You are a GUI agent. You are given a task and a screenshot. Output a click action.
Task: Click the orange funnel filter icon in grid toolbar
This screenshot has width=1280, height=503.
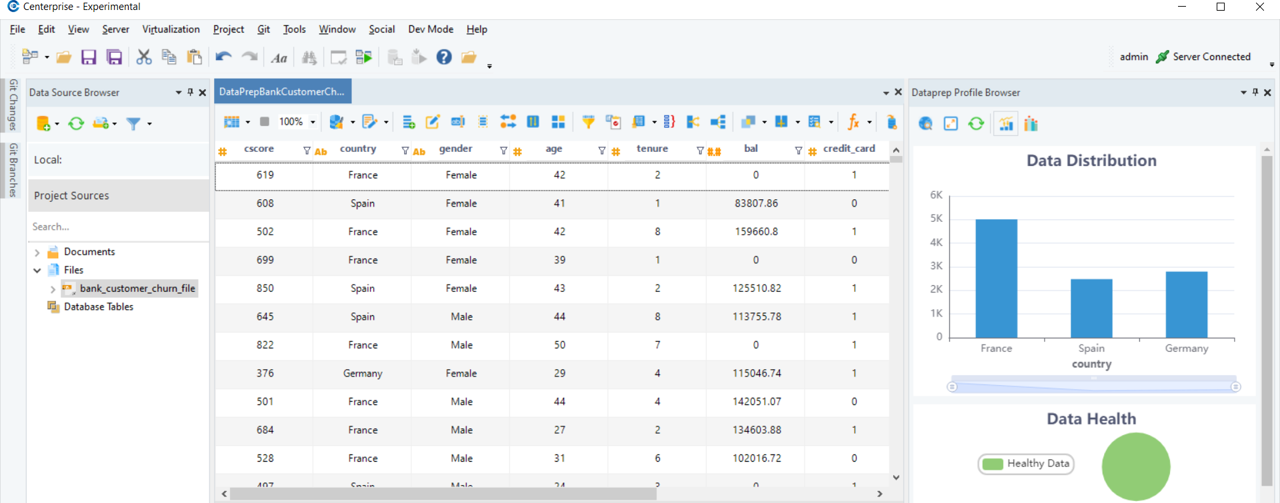point(588,122)
